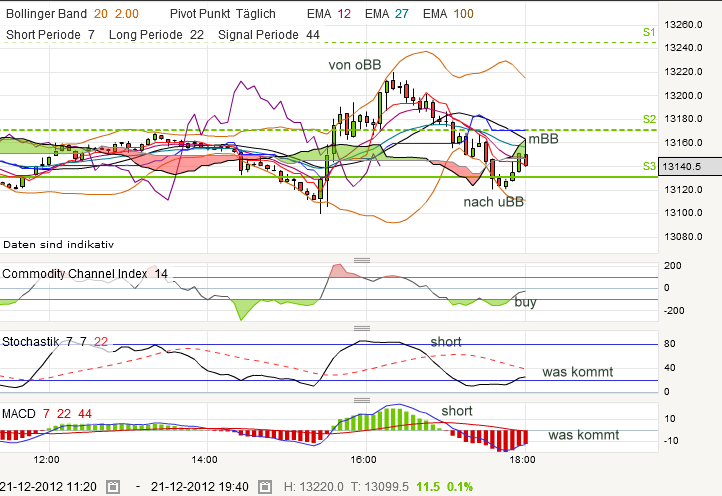Click the S2 pivot level label

coord(649,119)
